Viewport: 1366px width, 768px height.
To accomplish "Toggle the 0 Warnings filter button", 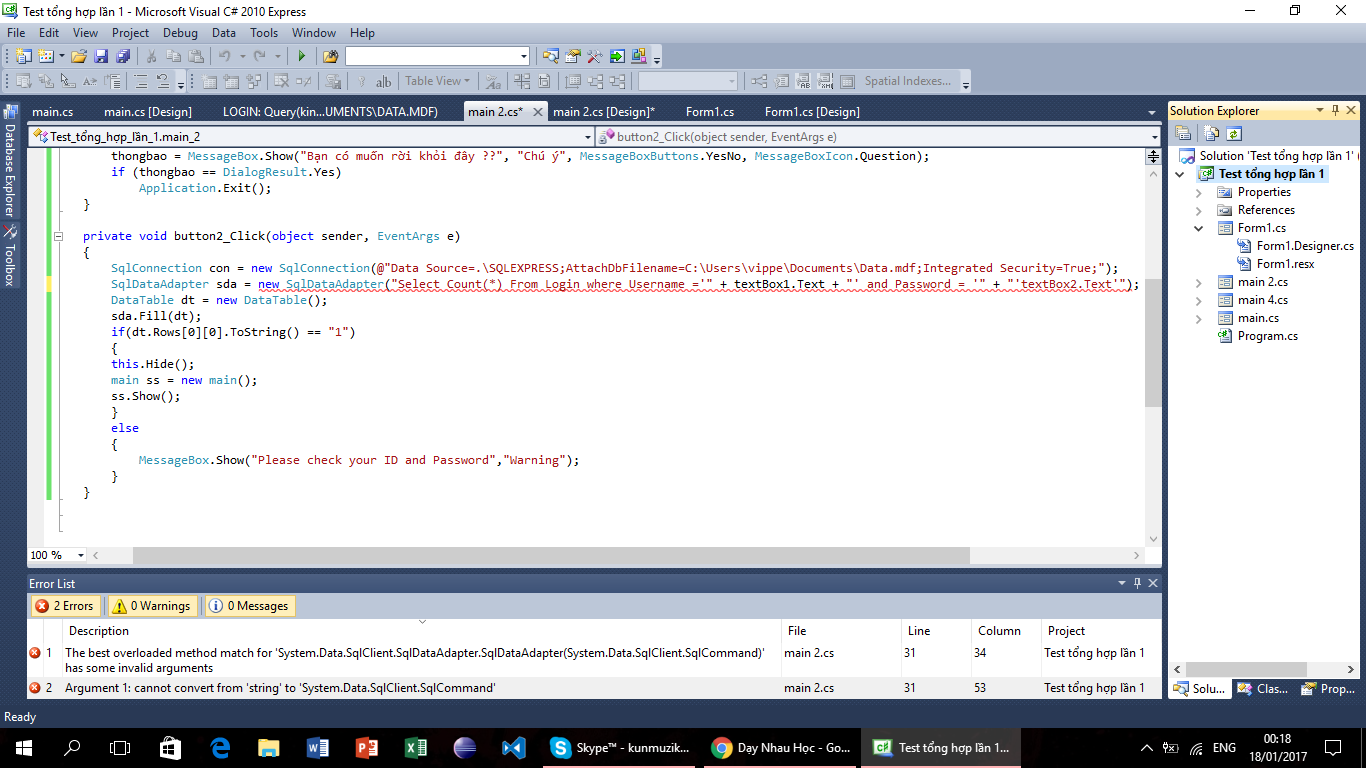I will coord(153,606).
